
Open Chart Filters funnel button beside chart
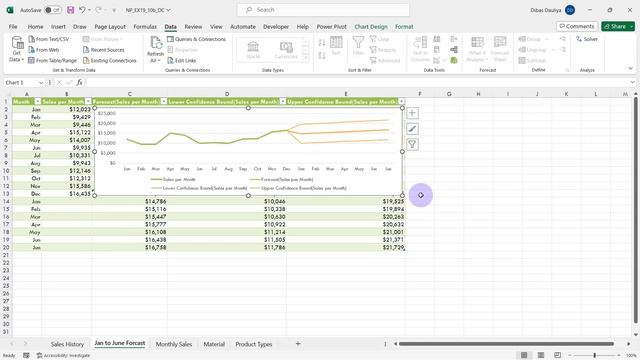pos(412,144)
